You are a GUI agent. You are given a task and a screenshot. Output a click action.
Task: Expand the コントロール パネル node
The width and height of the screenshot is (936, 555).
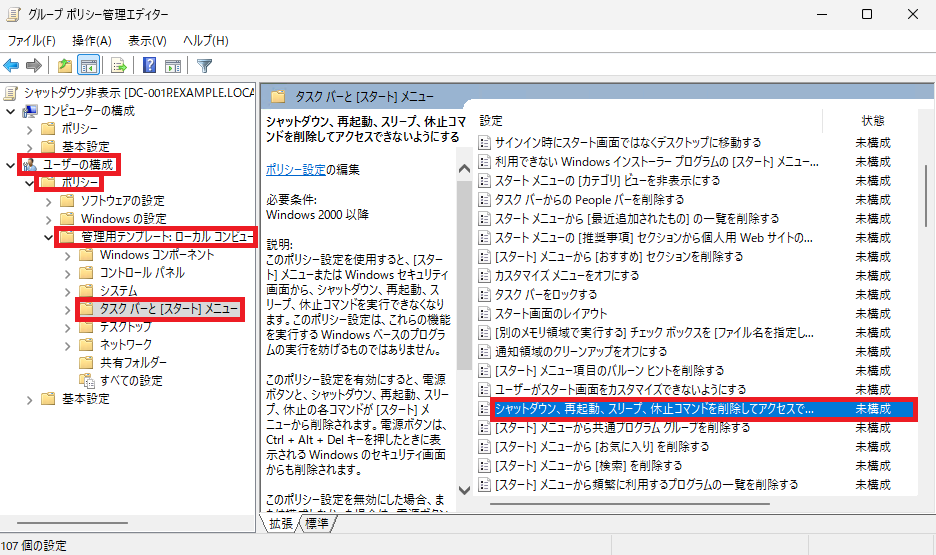pos(67,273)
